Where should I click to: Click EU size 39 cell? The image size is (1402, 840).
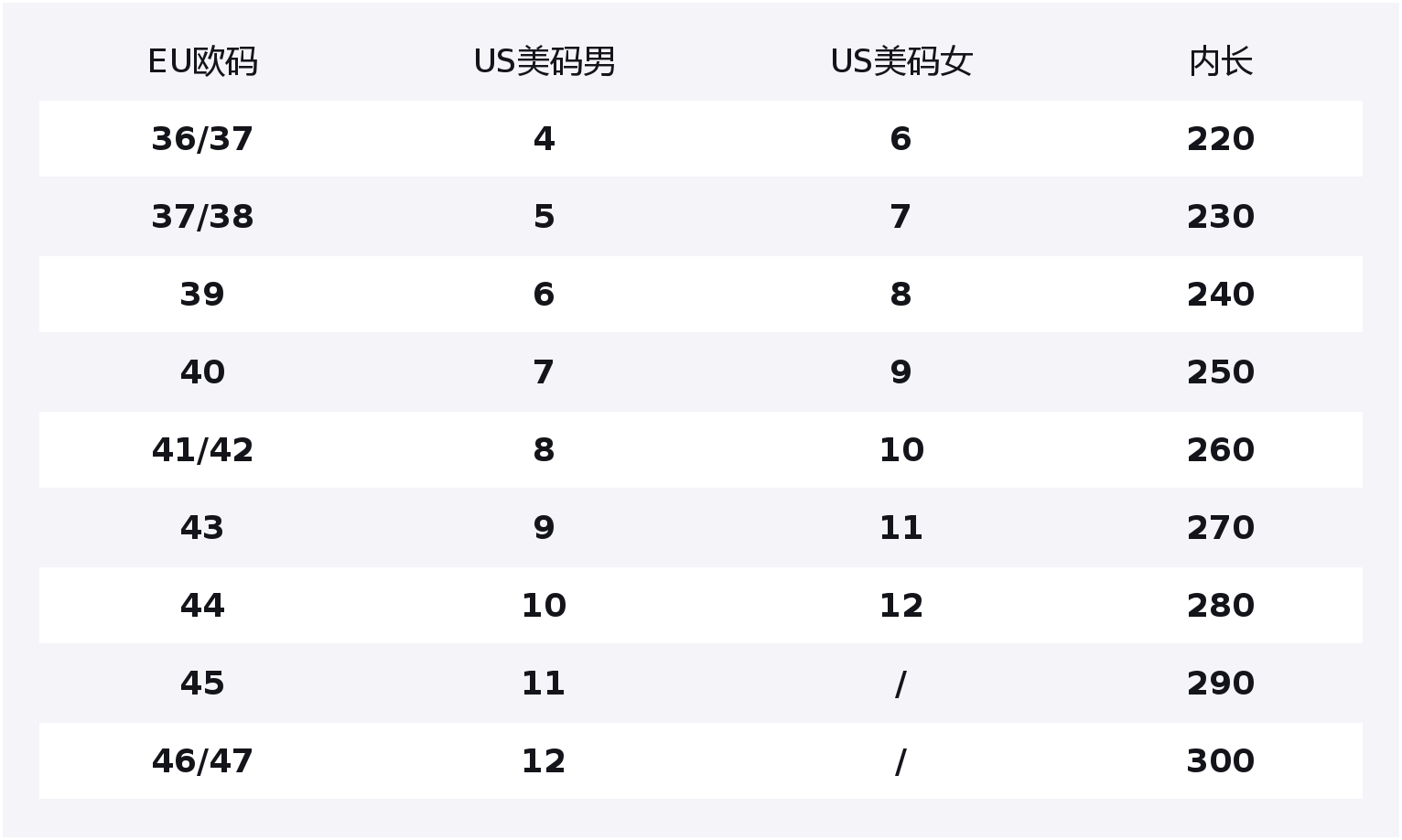[202, 295]
